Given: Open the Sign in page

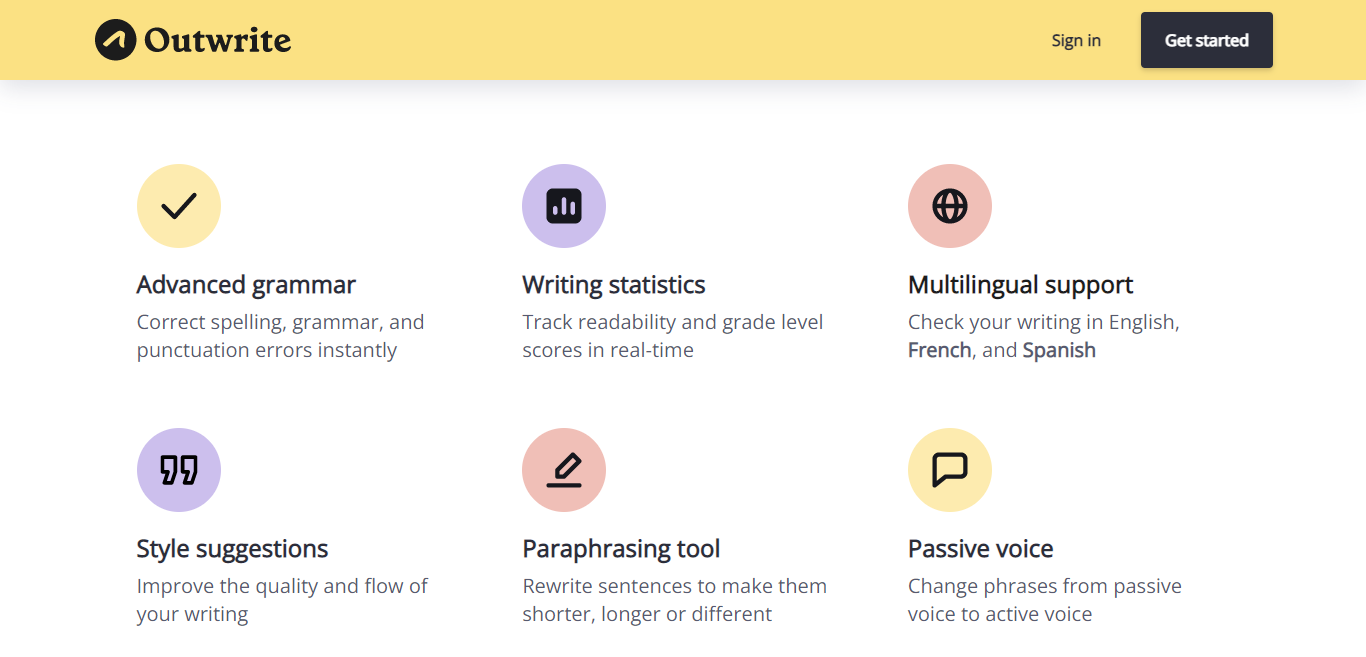Looking at the screenshot, I should click(x=1076, y=40).
